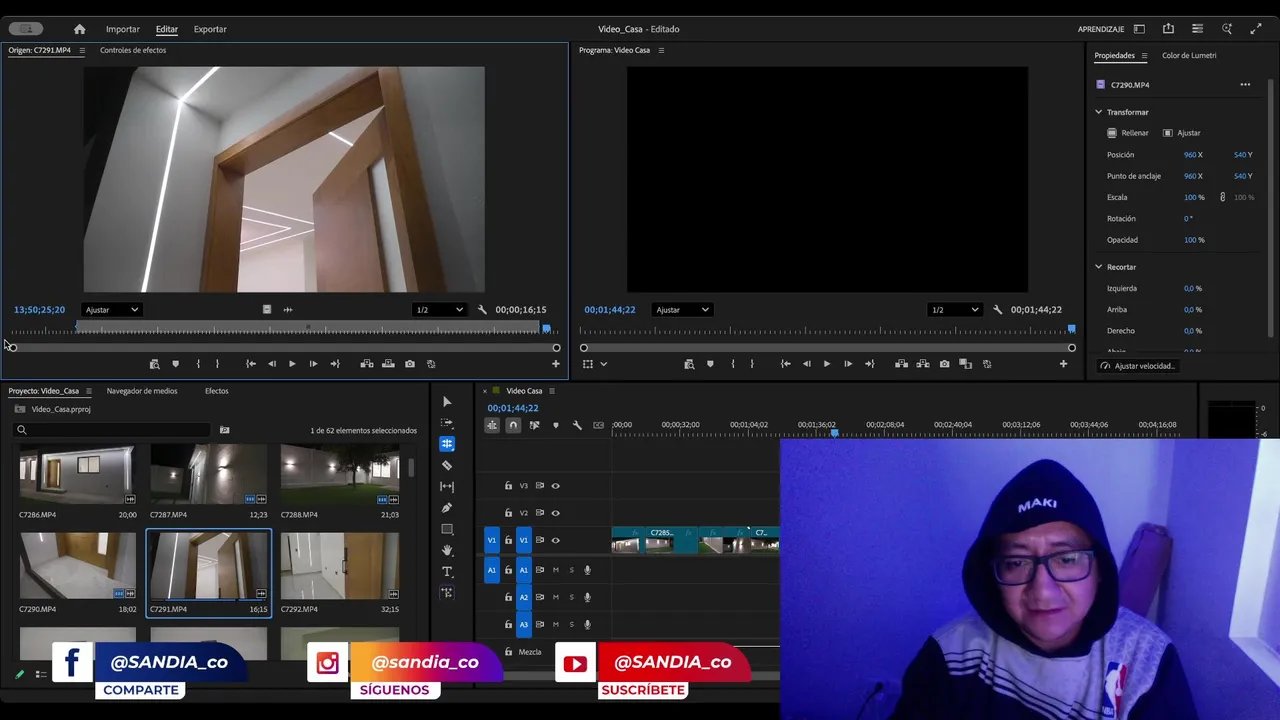
Task: Click the search icon in Project panel
Action: (x=21, y=430)
